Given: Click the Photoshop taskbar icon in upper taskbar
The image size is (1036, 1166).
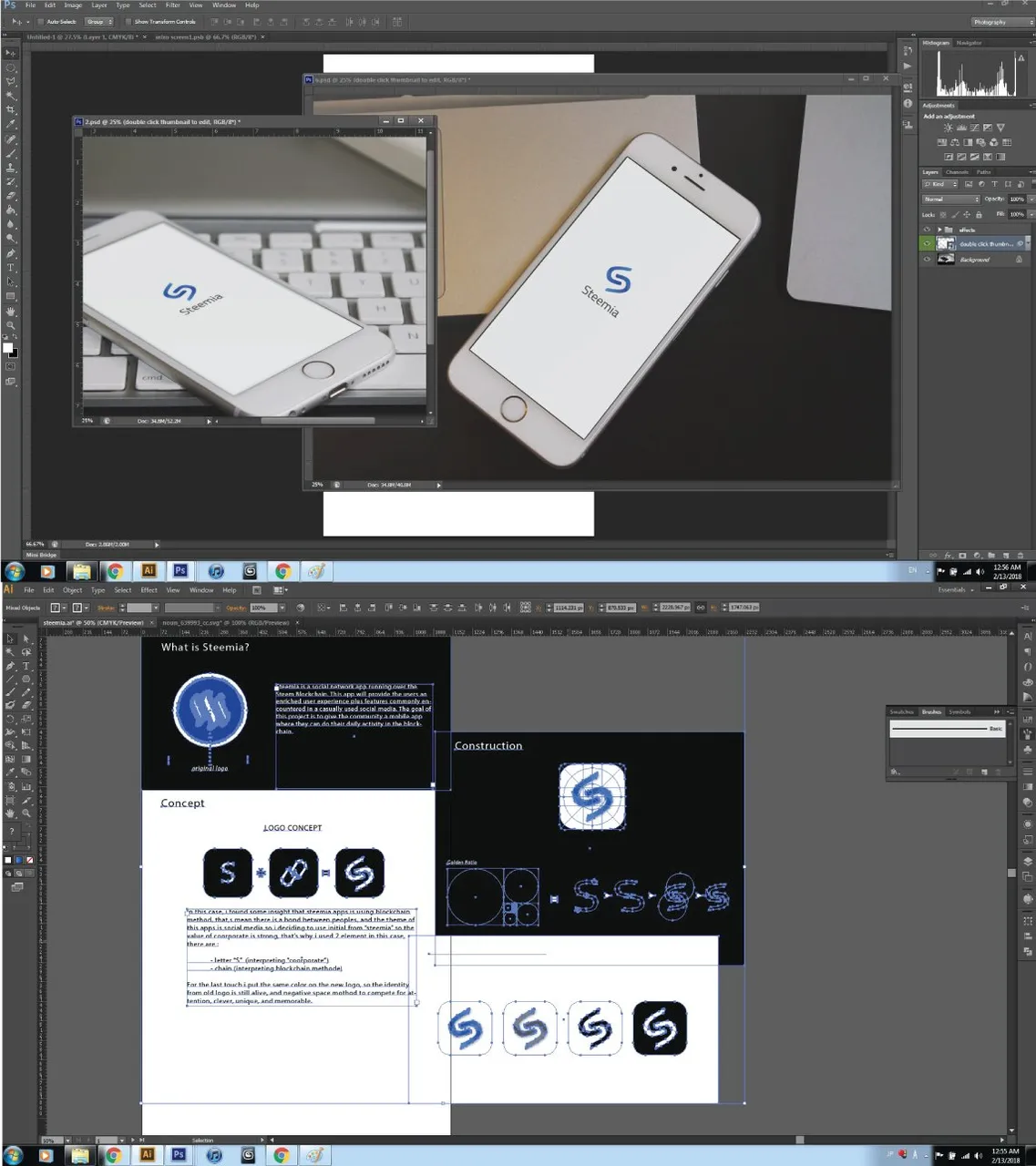Looking at the screenshot, I should 180,571.
